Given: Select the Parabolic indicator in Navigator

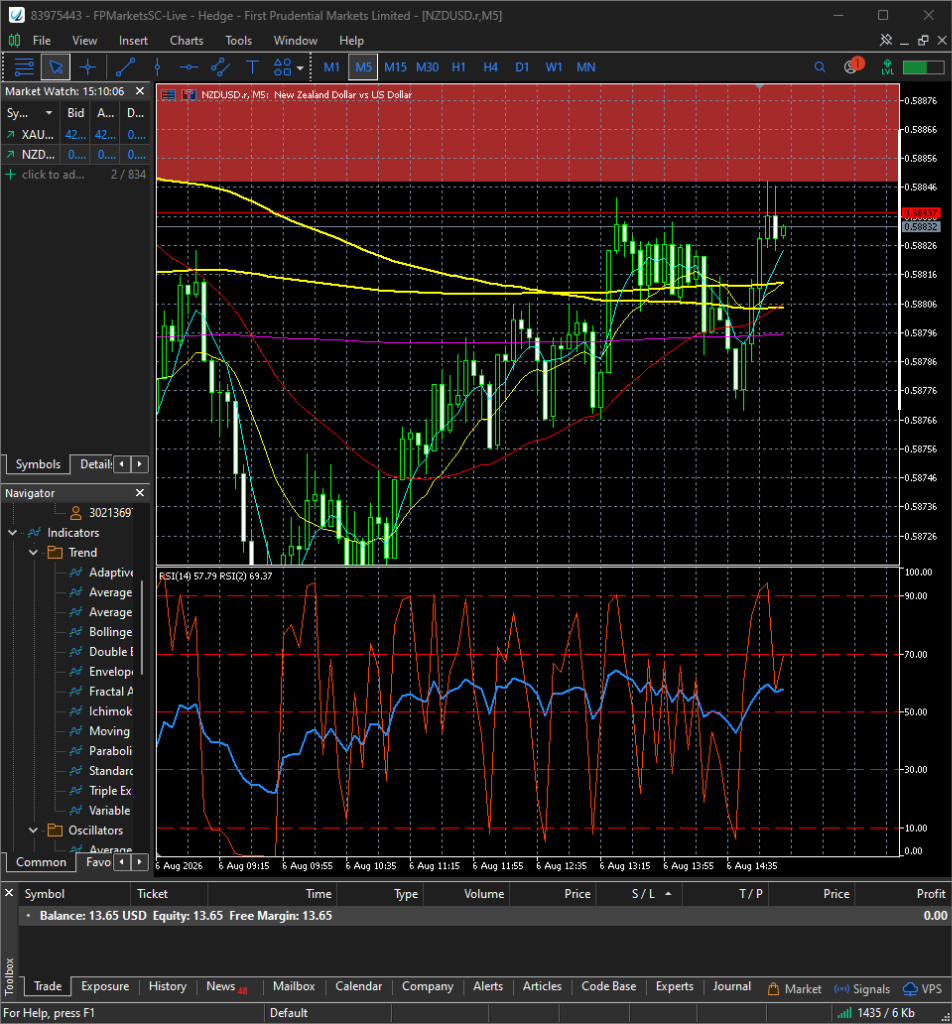Looking at the screenshot, I should coord(101,751).
